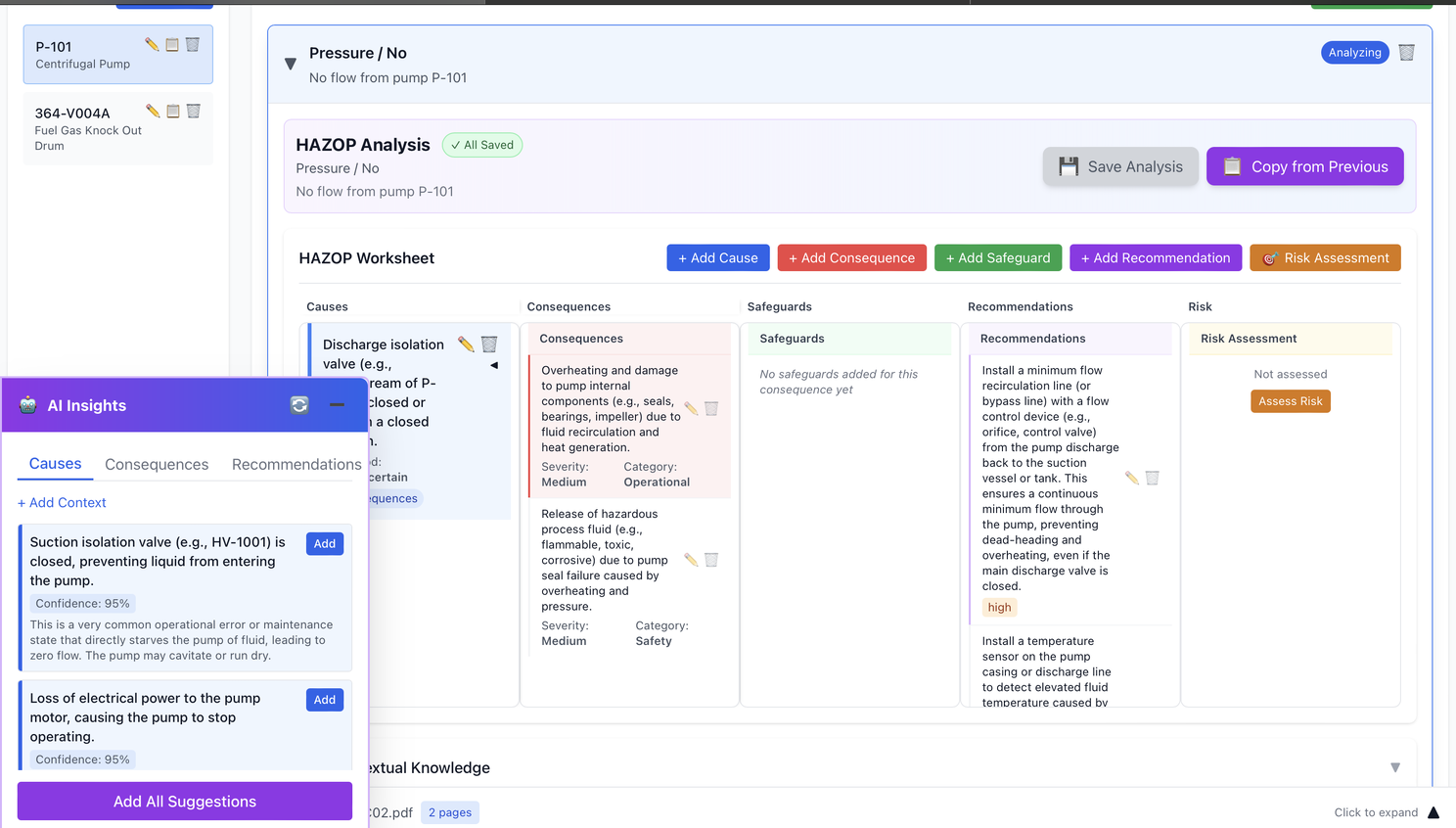1456x828 pixels.
Task: Collapse the Pressure / No section triangle
Action: [290, 62]
